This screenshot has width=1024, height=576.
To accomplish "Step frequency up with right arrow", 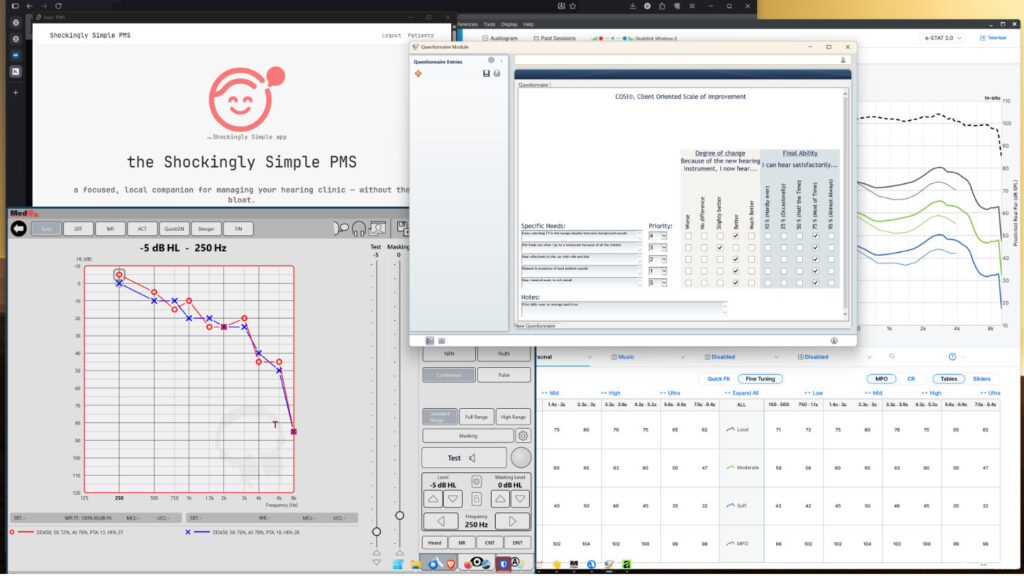I will (512, 521).
